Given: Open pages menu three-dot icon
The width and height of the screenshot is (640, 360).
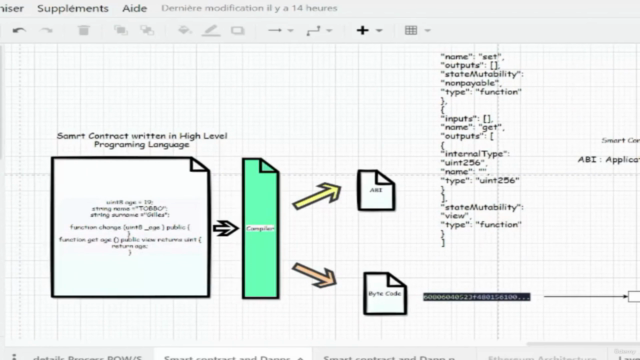Looking at the screenshot, I should click(x=14, y=356).
